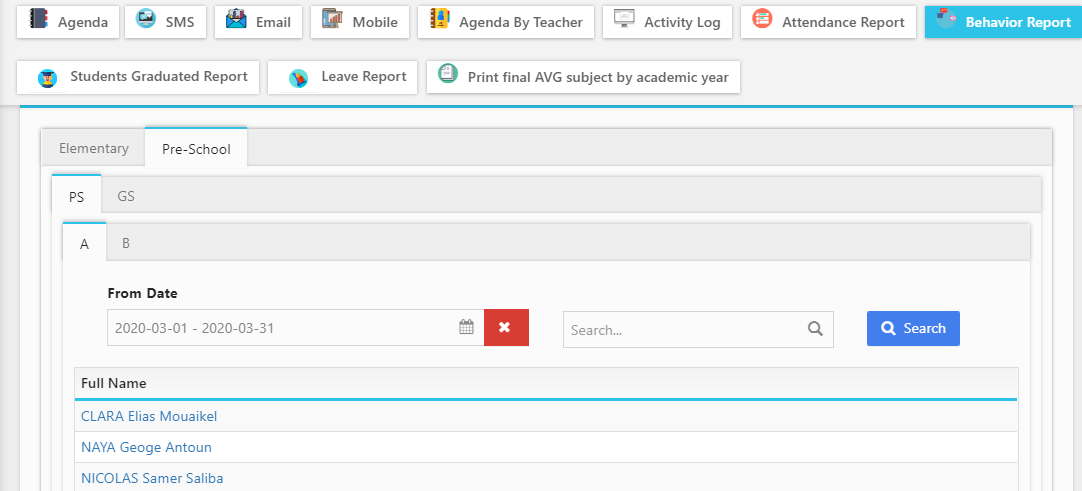Viewport: 1082px width, 491px height.
Task: Click the Email envelope icon
Action: click(x=236, y=19)
